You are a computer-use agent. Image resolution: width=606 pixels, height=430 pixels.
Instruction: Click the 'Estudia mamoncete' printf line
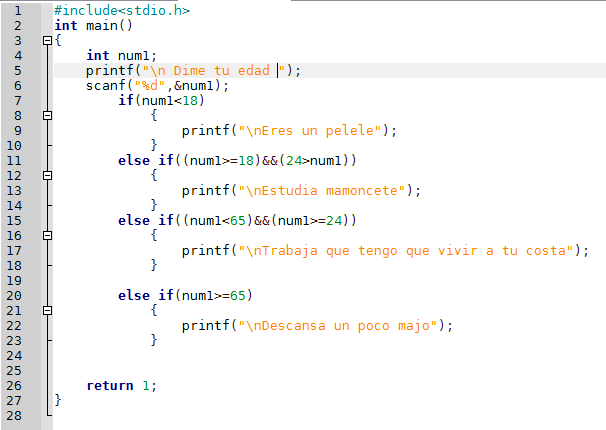coord(301,190)
